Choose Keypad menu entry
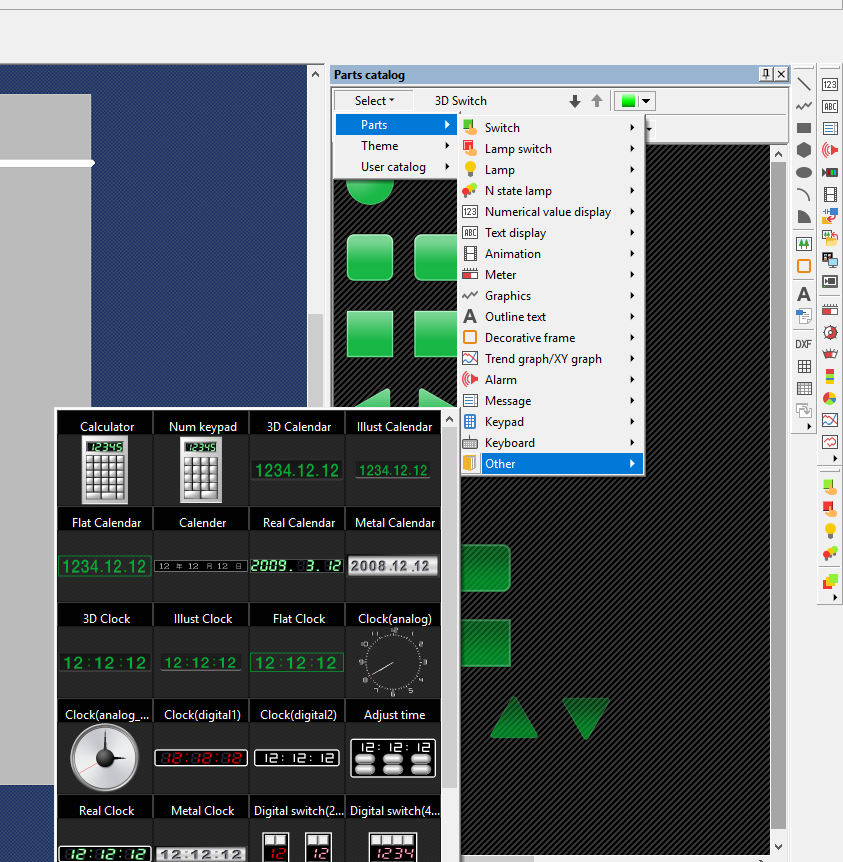 (552, 422)
